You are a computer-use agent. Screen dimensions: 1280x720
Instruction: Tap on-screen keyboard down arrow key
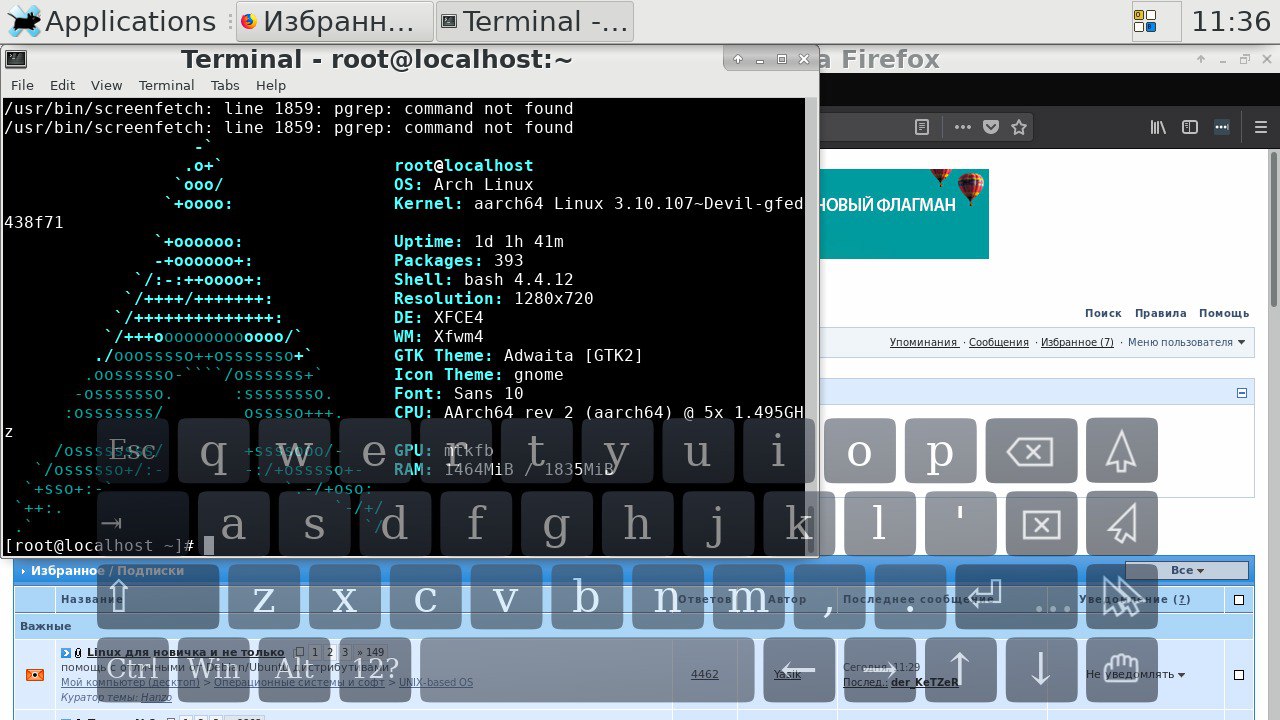click(1041, 670)
